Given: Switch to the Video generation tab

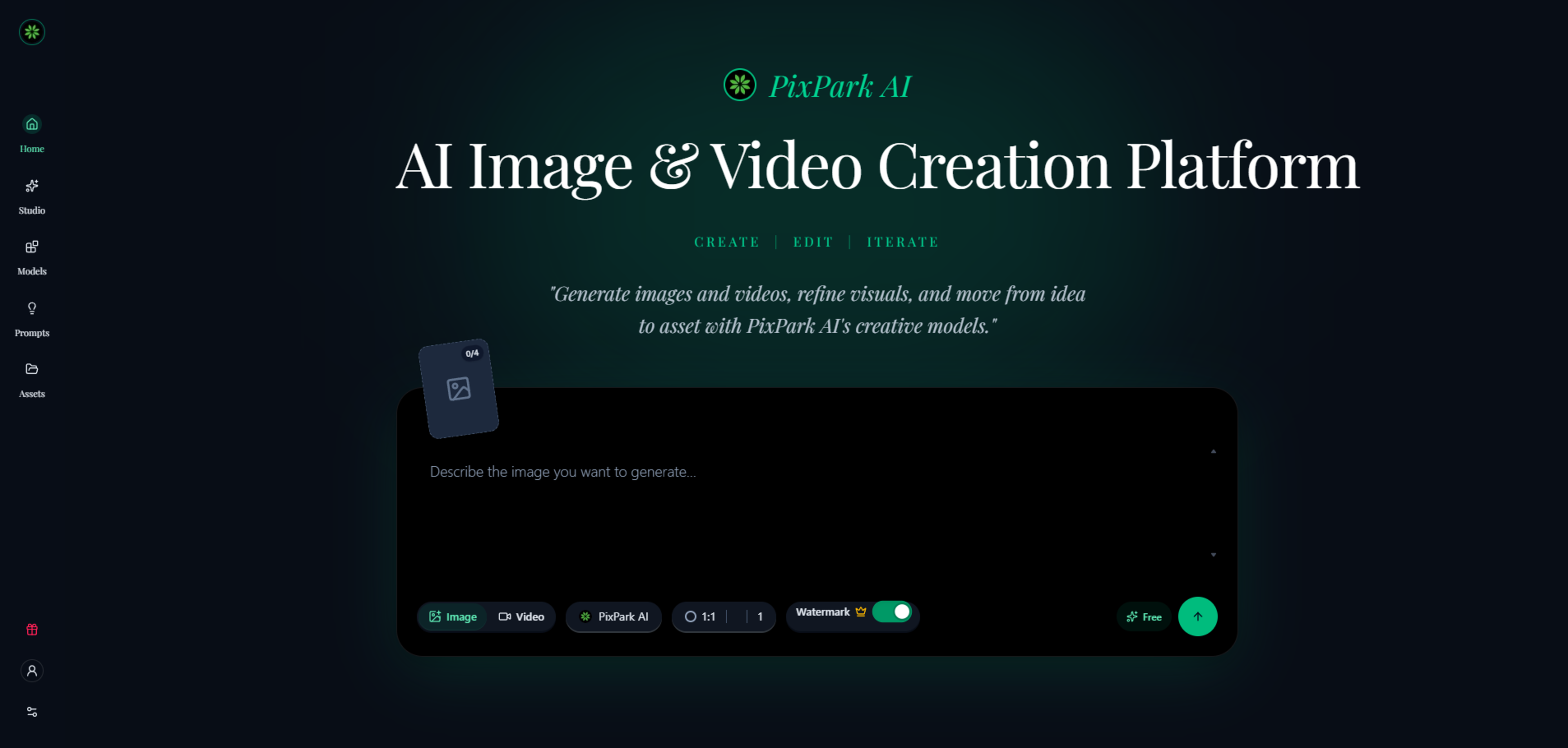Looking at the screenshot, I should coord(521,617).
